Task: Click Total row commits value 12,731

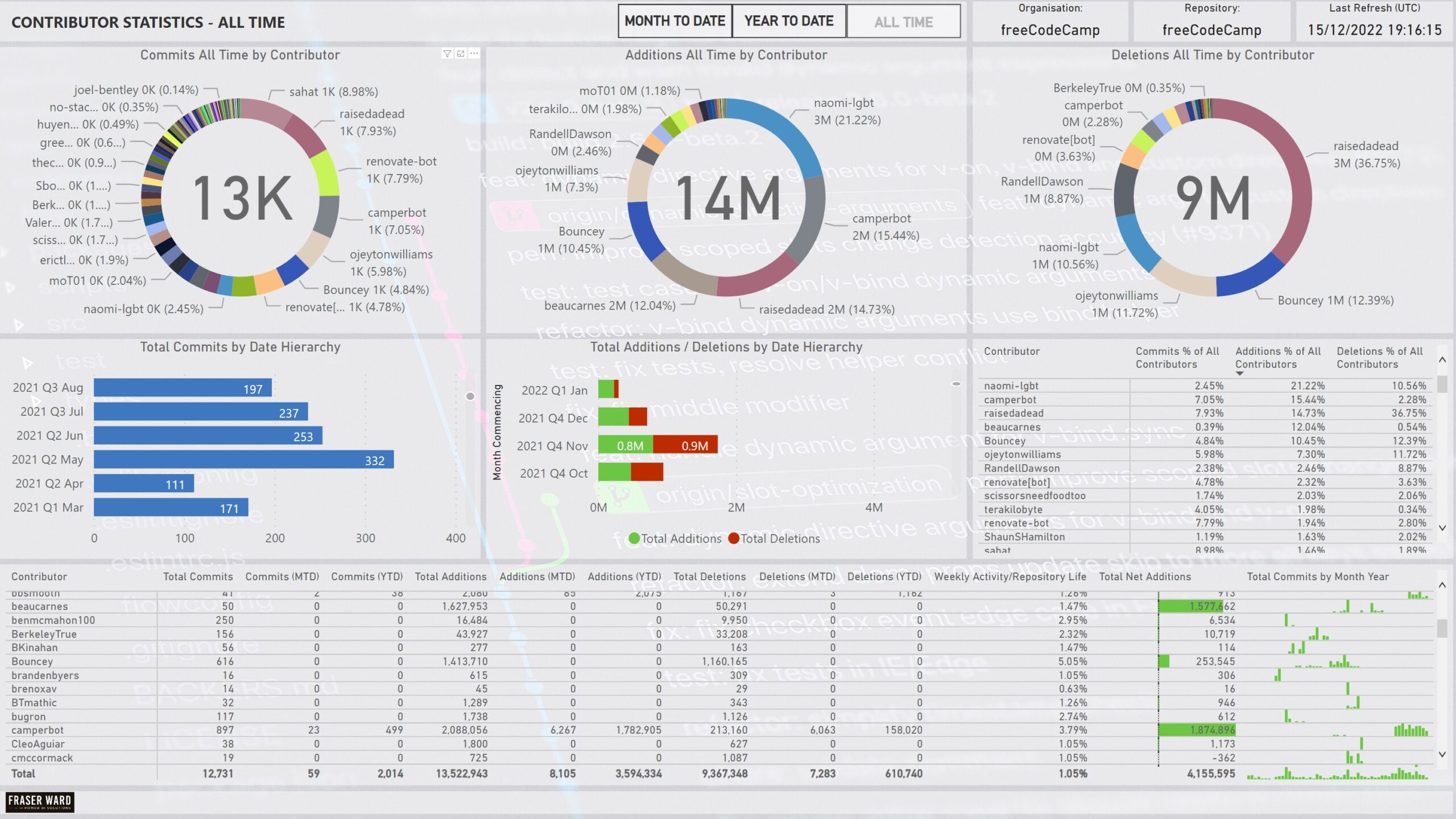Action: pos(217,773)
